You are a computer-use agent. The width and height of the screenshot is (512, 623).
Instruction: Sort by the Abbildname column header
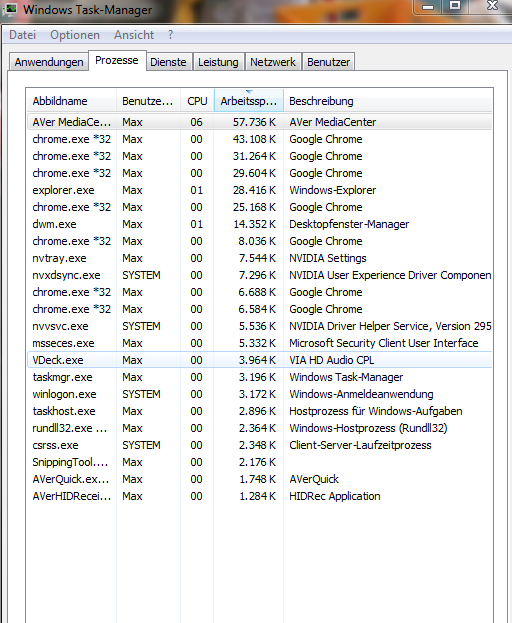coord(71,101)
